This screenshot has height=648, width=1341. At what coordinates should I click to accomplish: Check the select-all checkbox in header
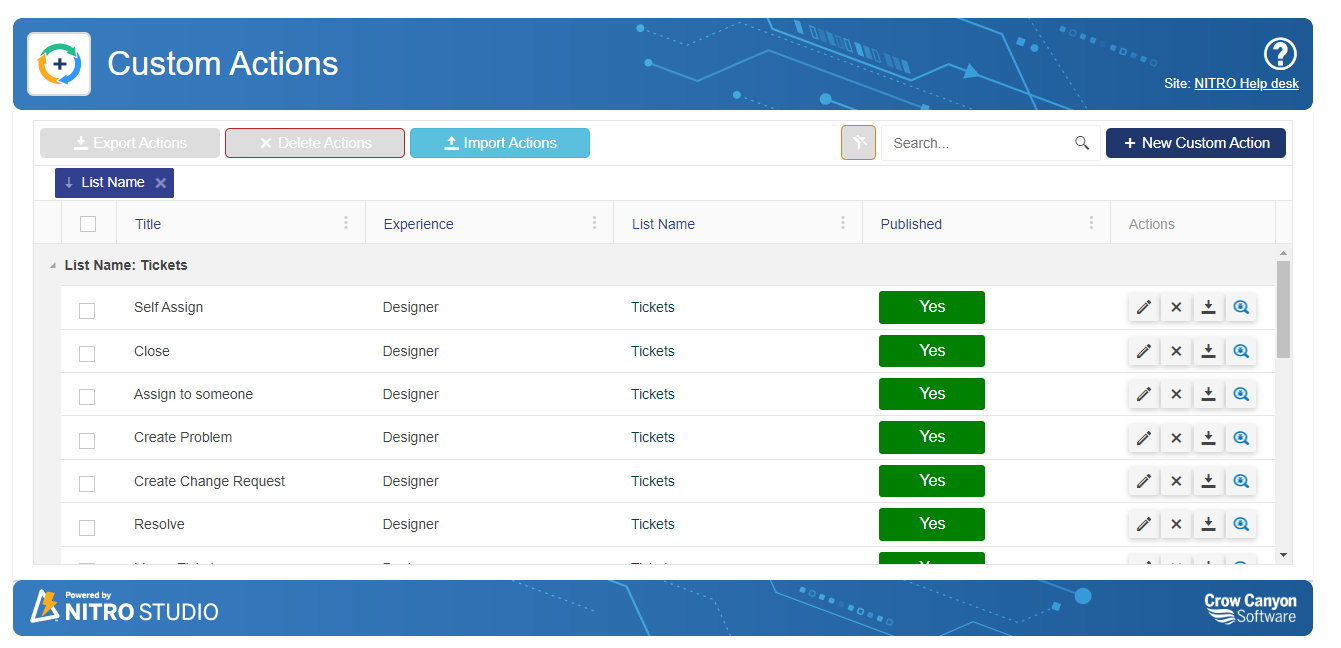(88, 224)
